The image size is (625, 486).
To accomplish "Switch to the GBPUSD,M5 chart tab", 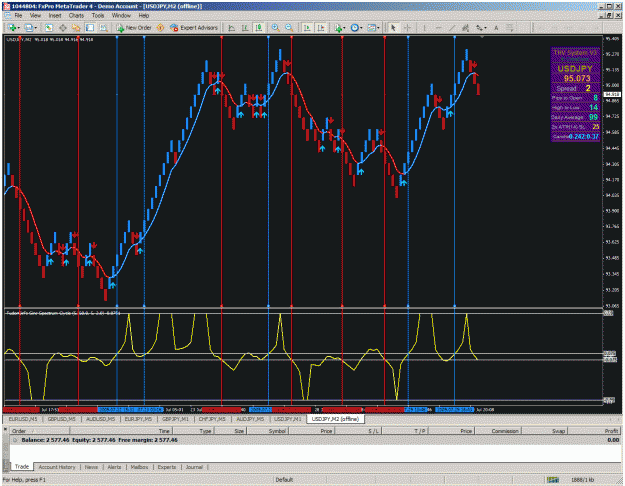I will (x=61, y=419).
